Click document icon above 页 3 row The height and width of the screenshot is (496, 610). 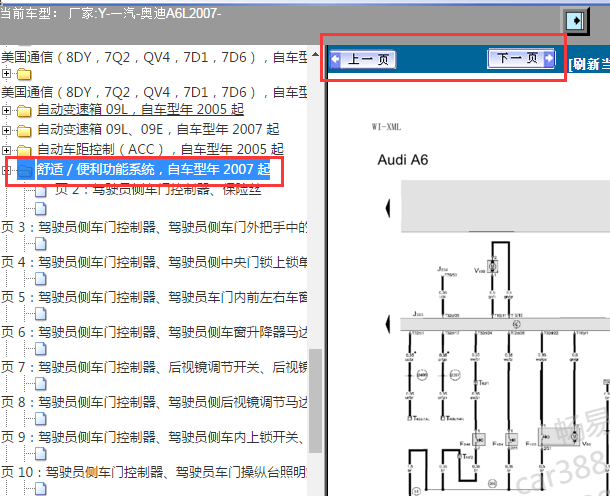[x=40, y=209]
